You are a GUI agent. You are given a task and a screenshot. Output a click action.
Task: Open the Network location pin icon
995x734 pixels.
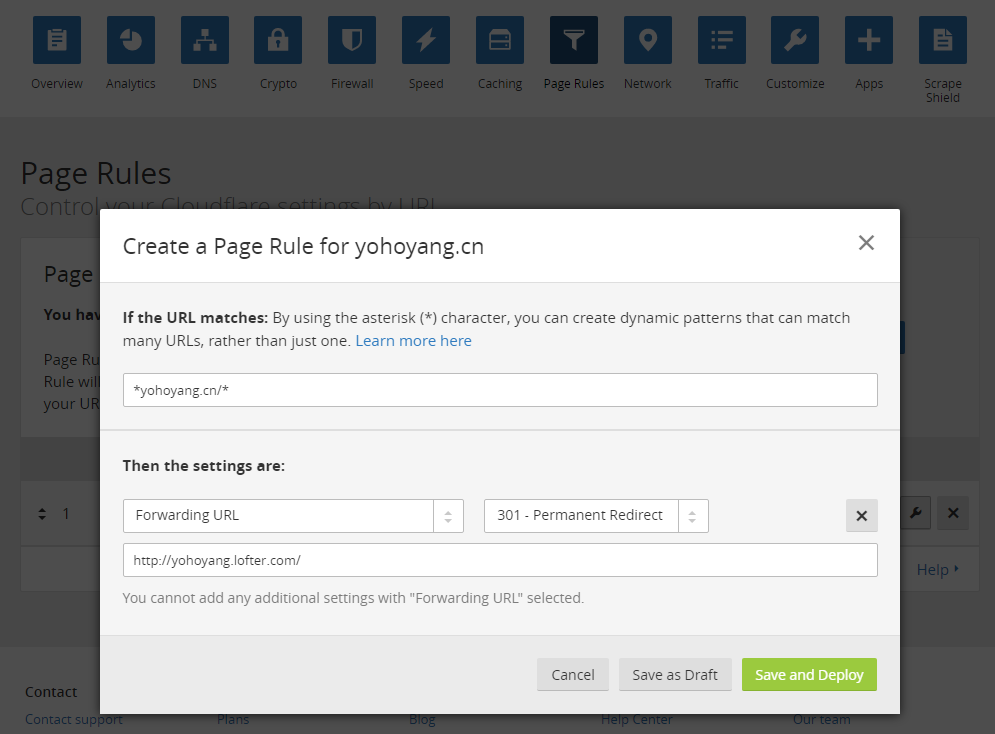coord(648,41)
